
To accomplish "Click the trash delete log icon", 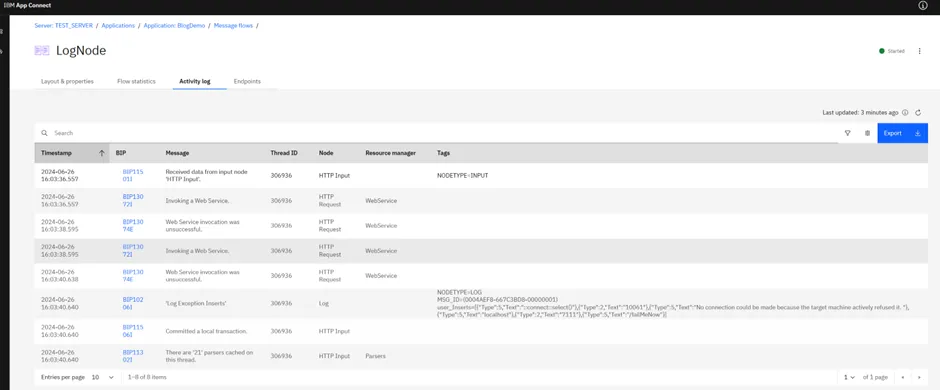I will [867, 133].
